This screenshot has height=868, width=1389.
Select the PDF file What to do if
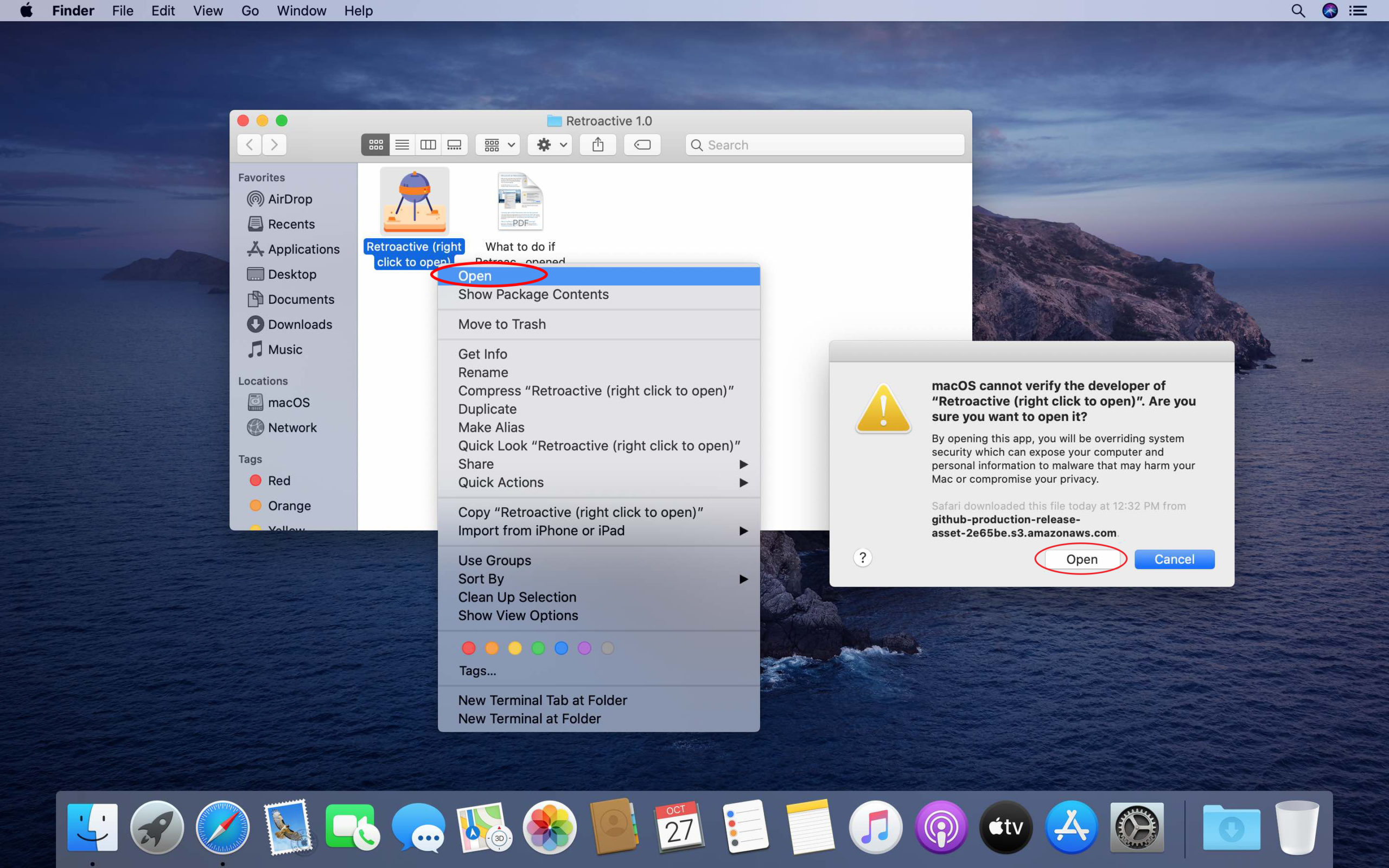pyautogui.click(x=520, y=201)
